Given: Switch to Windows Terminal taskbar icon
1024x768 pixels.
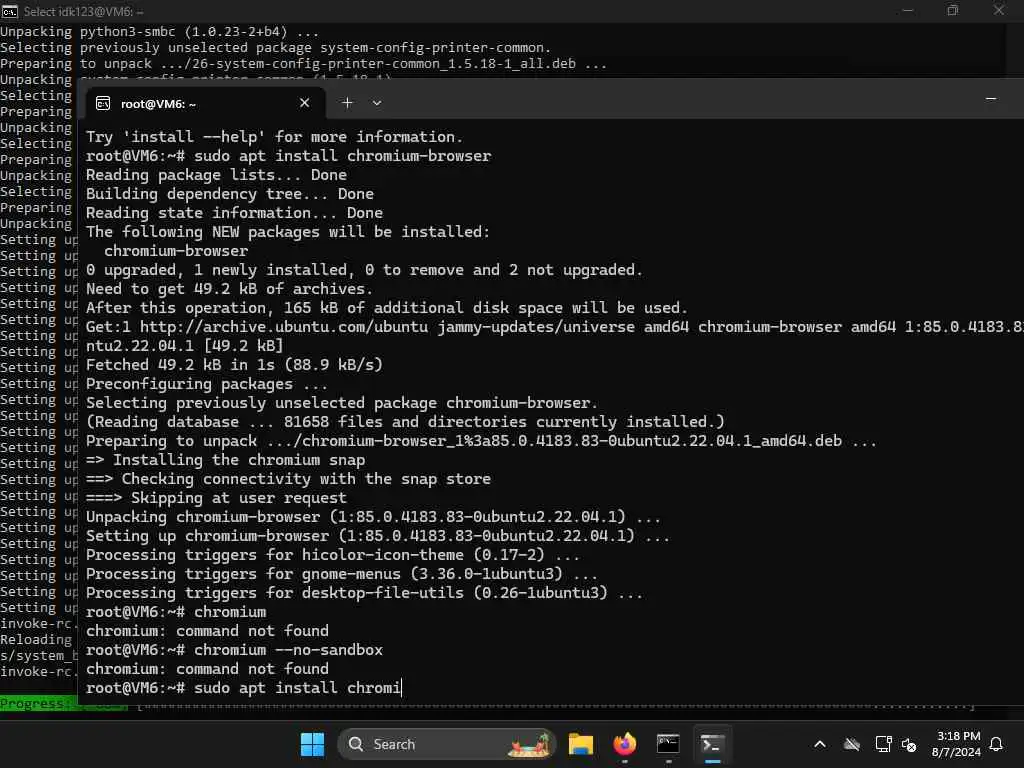Looking at the screenshot, I should point(712,744).
